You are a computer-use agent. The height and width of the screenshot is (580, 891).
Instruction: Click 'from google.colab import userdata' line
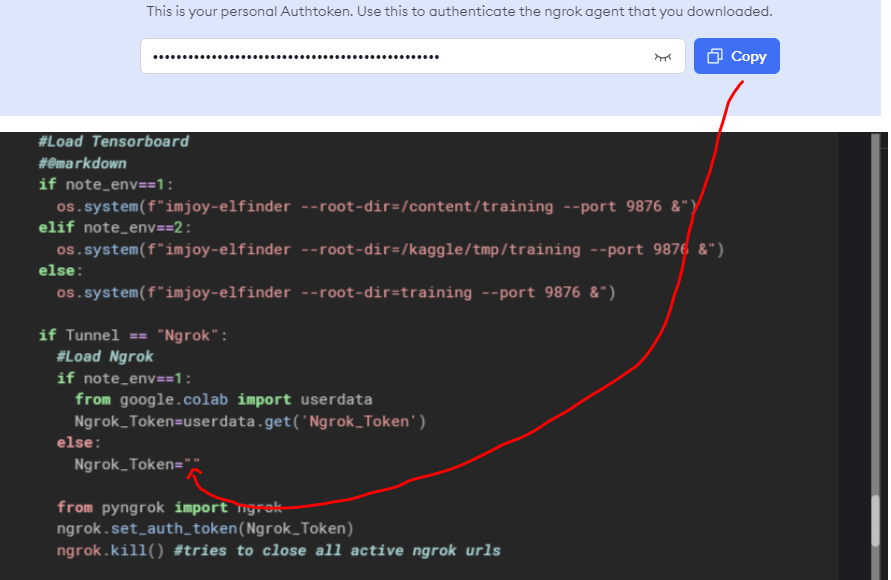point(223,399)
